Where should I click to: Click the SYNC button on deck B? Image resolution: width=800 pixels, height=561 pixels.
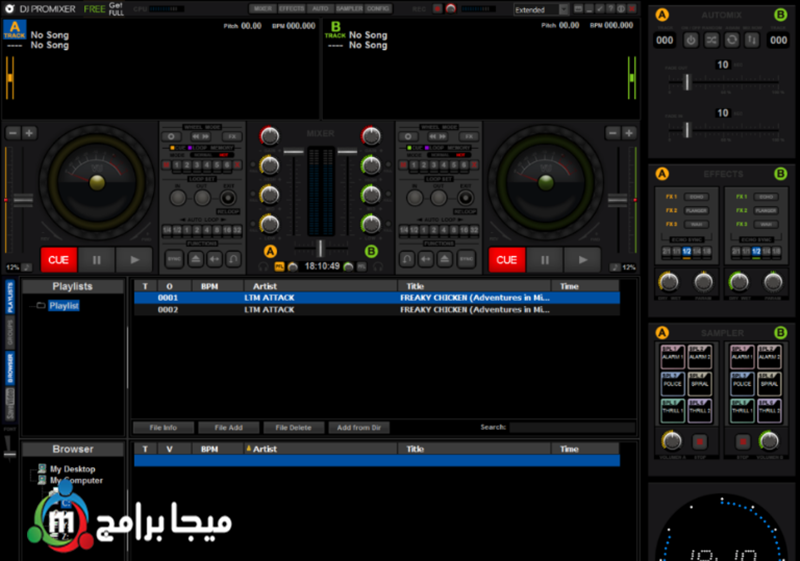click(466, 259)
